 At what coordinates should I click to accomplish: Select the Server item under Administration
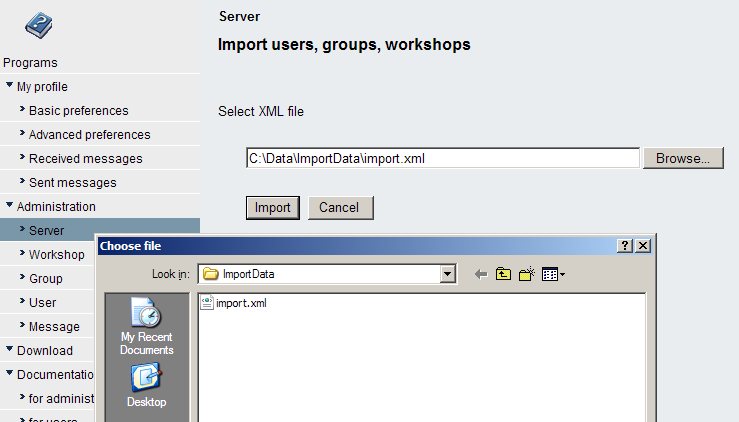pos(46,231)
